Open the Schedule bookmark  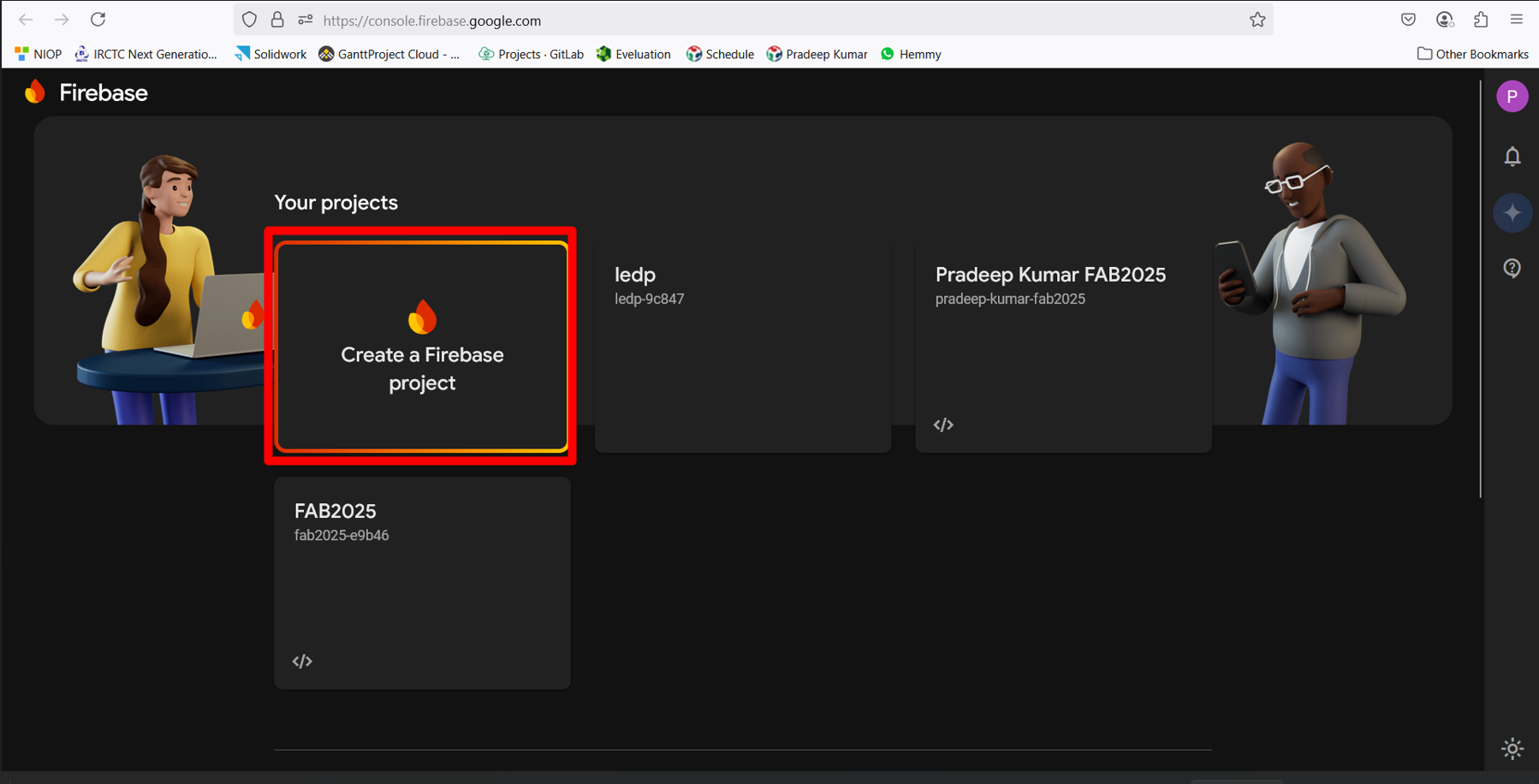click(720, 54)
